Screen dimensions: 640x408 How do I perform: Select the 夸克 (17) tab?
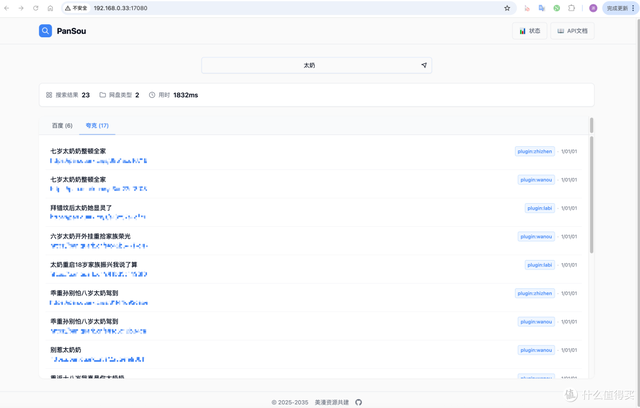point(97,126)
